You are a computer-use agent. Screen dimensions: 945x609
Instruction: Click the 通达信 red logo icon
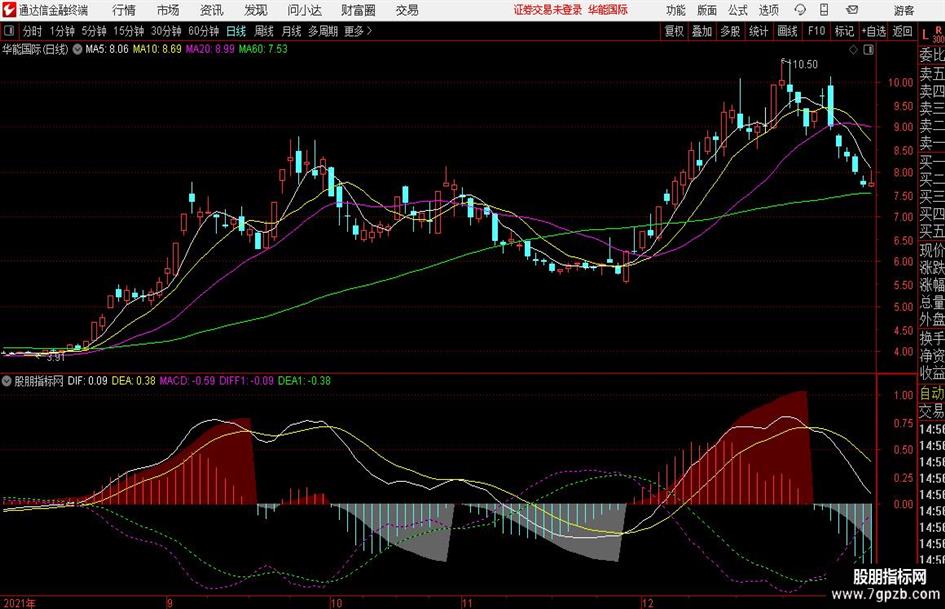point(9,10)
